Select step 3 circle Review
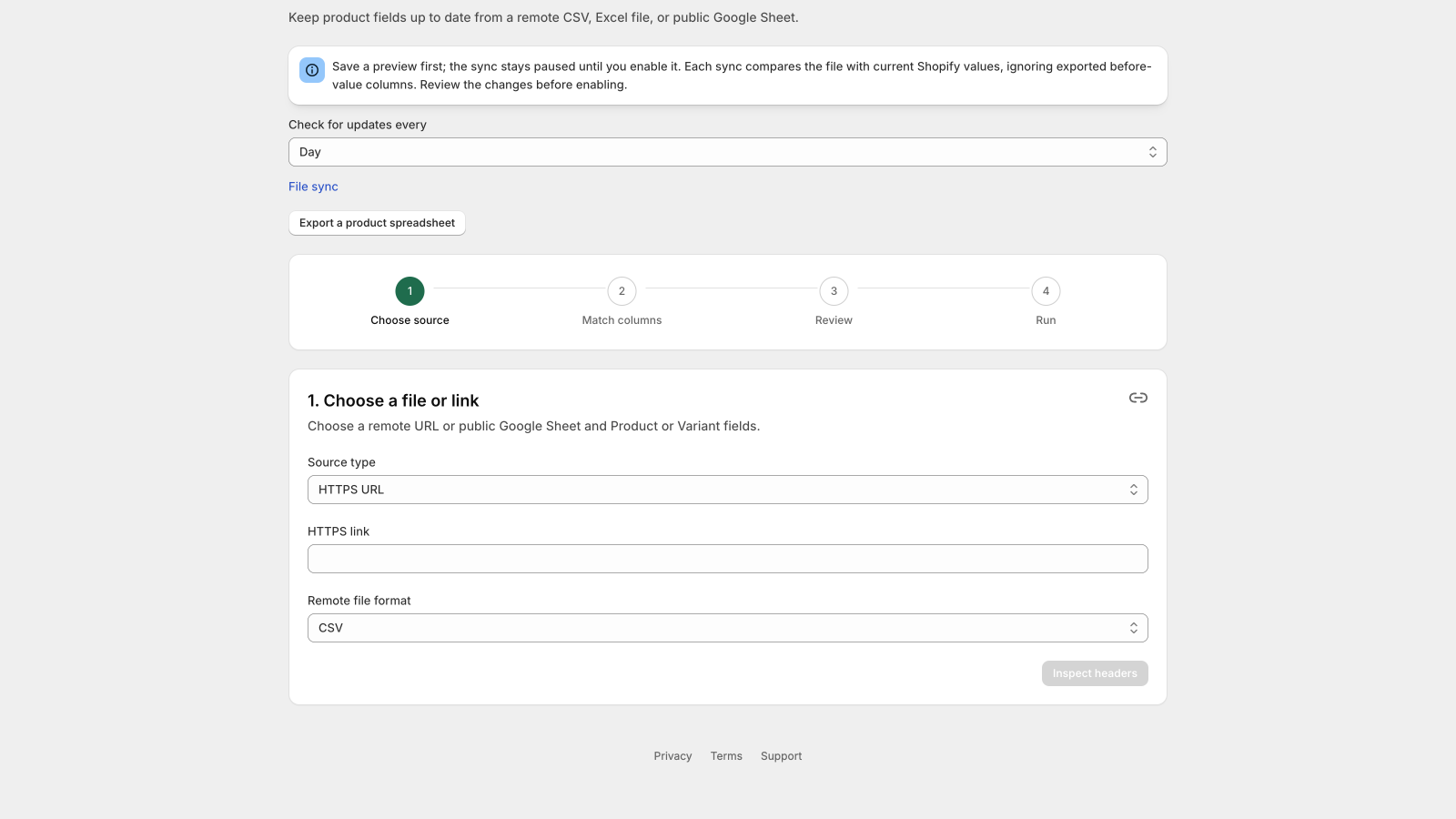The height and width of the screenshot is (819, 1456). 834,291
